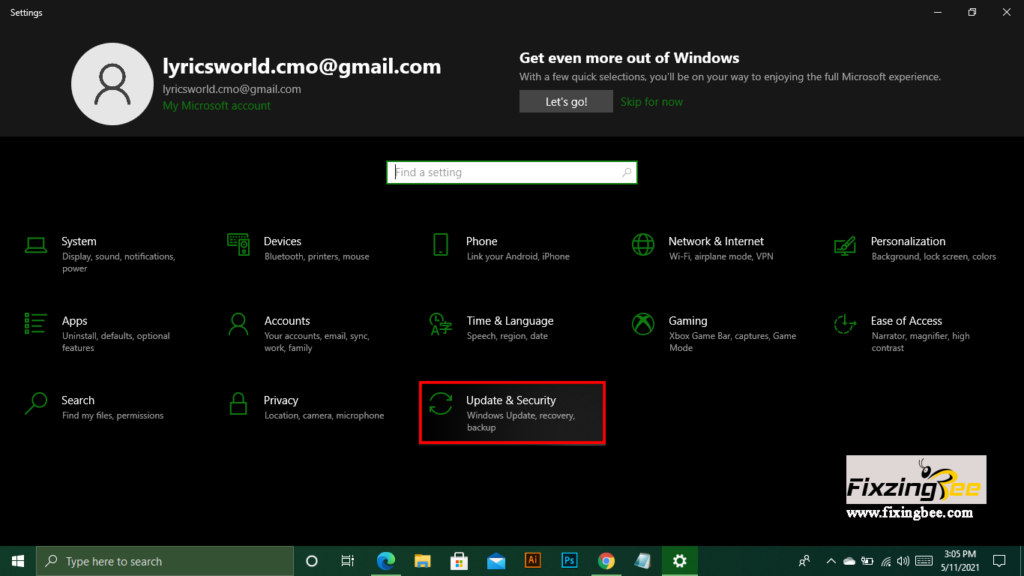This screenshot has height=576, width=1024.
Task: Click the Devices category label
Action: pos(282,241)
